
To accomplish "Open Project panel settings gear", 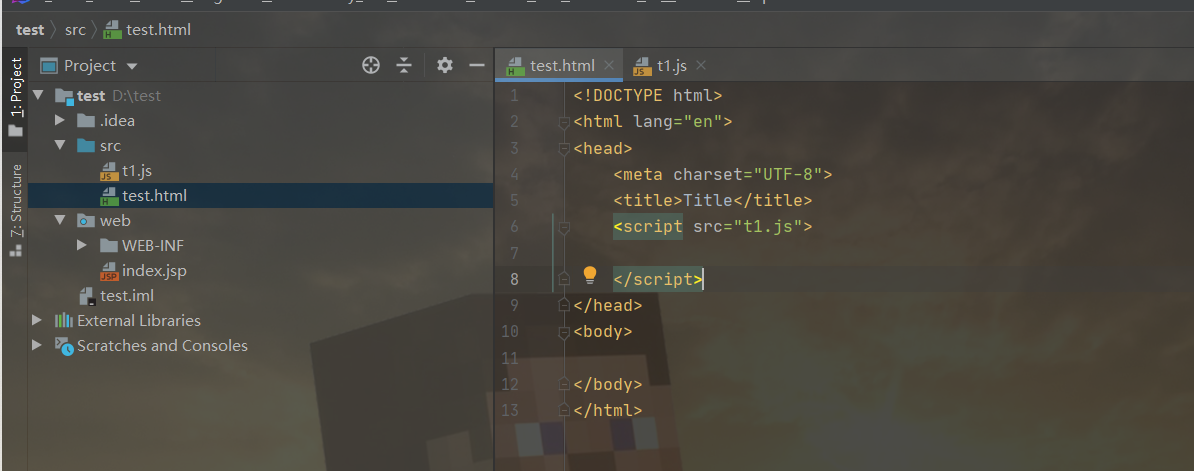I will [445, 65].
